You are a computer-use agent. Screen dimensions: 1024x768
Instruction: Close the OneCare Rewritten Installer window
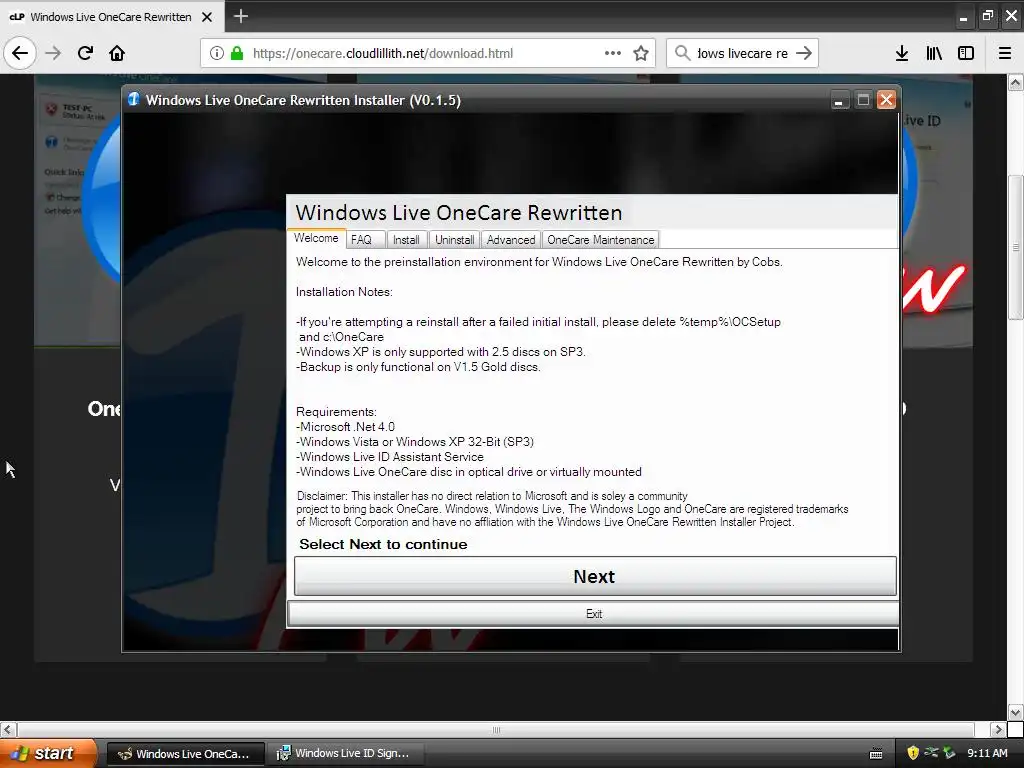click(x=886, y=100)
